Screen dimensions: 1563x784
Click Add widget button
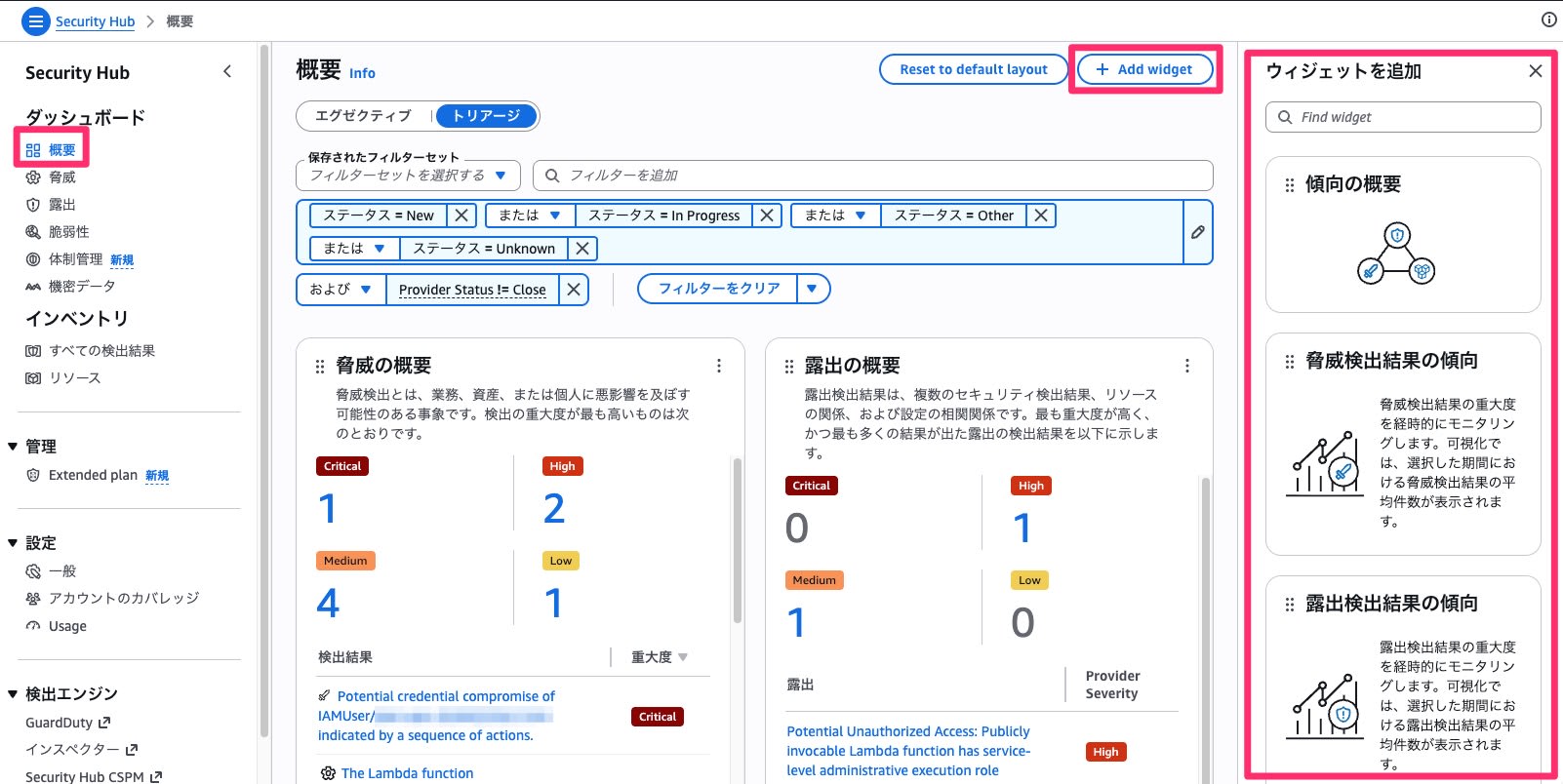click(x=1144, y=69)
